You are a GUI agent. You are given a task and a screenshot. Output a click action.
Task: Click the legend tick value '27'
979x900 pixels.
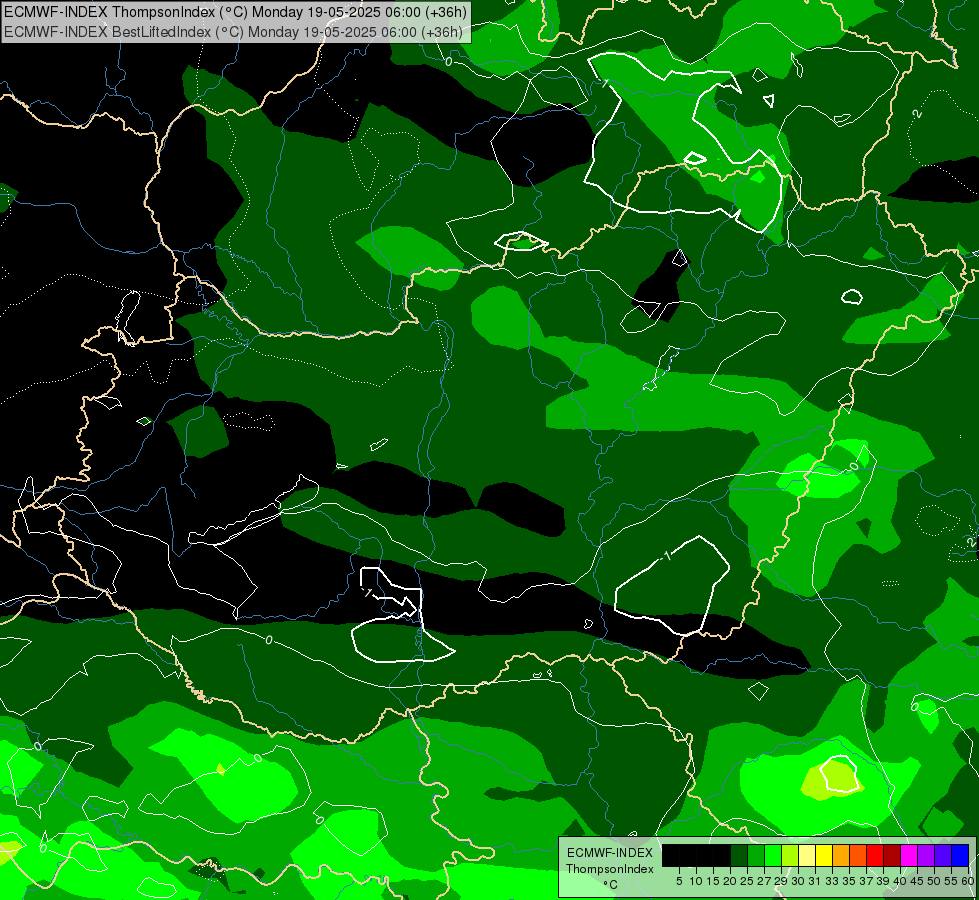click(x=764, y=881)
